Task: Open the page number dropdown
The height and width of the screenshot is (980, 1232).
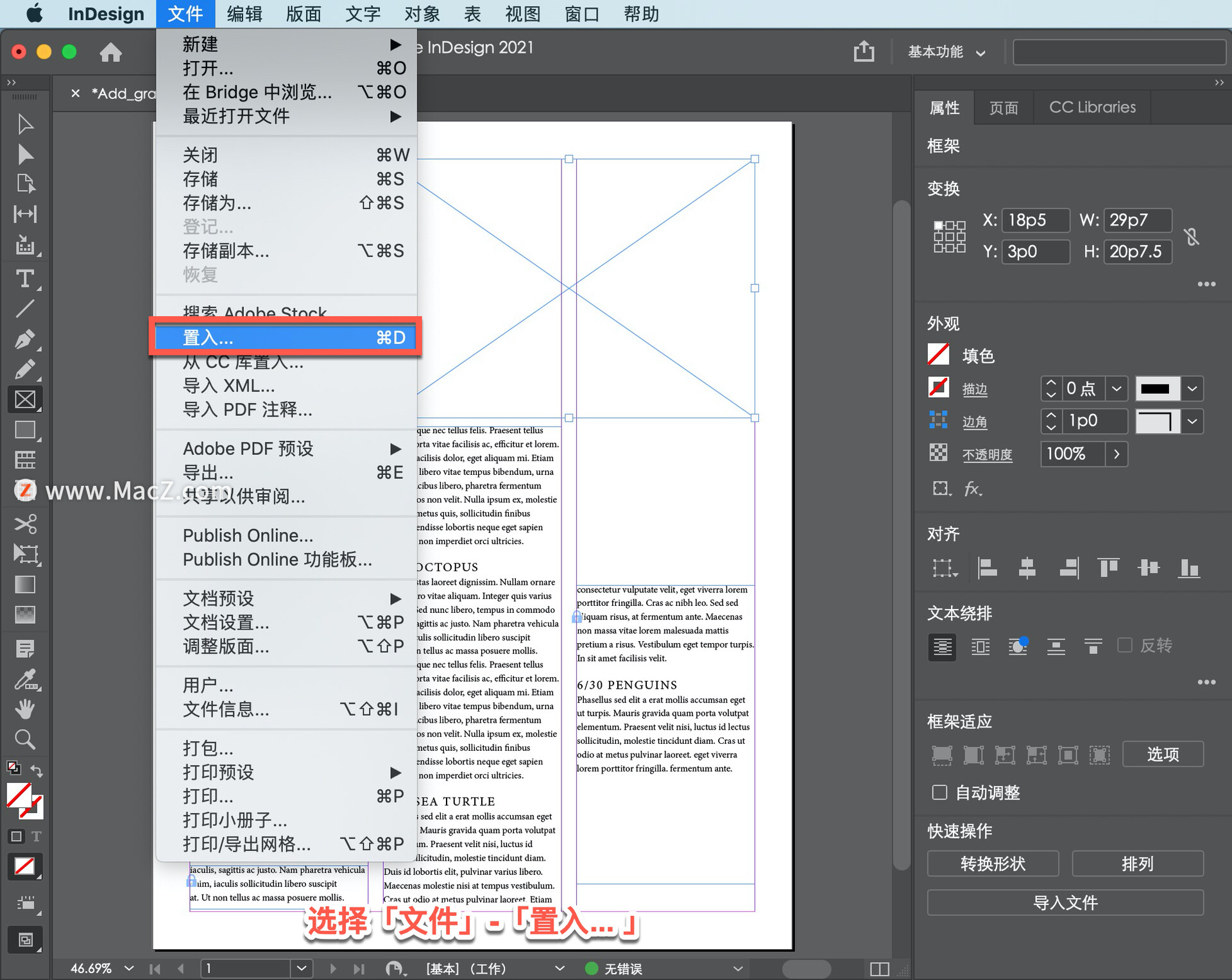Action: pyautogui.click(x=302, y=968)
